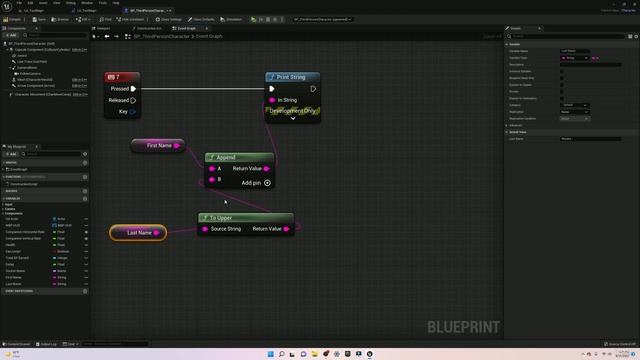Toggle Private checkbox in Details
The image size is (640, 360).
pos(562,91)
